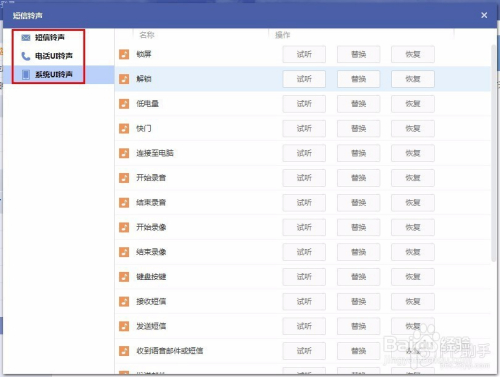Play the 低电量 sound via 试听
Screen dimensions: 500x377
304,104
